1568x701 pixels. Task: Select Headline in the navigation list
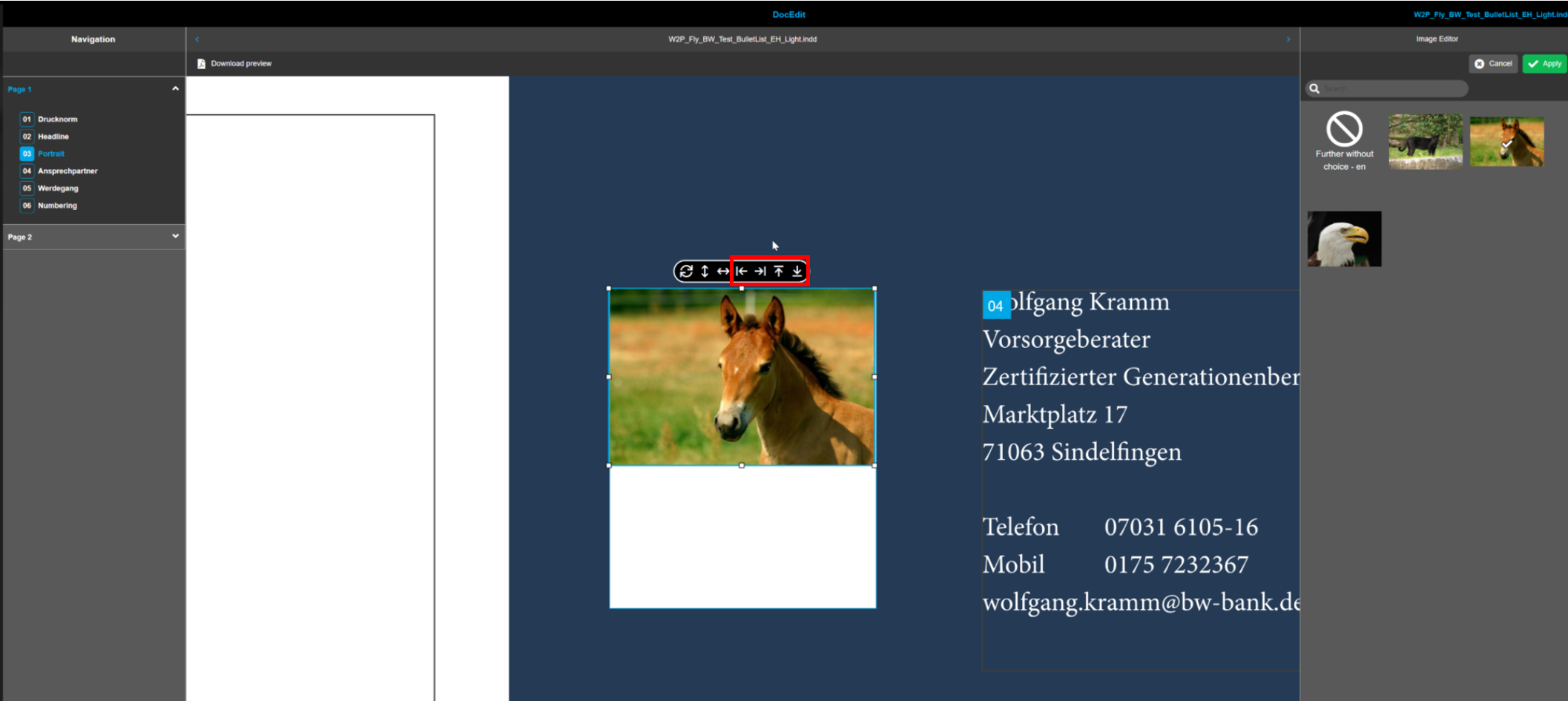[x=53, y=136]
